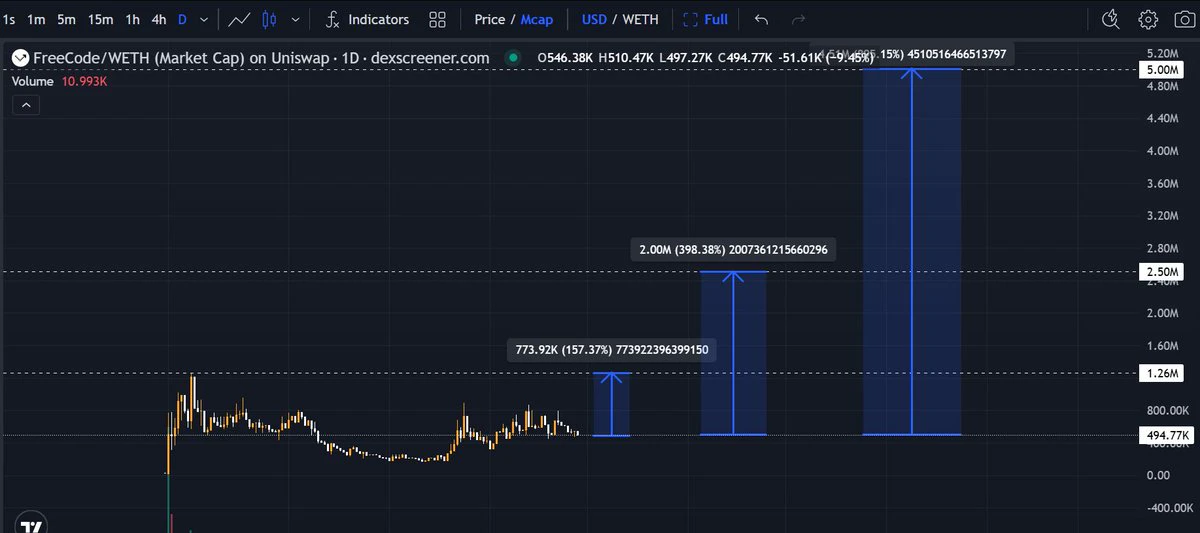Collapse the indicator legend chevron
Image resolution: width=1200 pixels, height=533 pixels.
[26, 105]
